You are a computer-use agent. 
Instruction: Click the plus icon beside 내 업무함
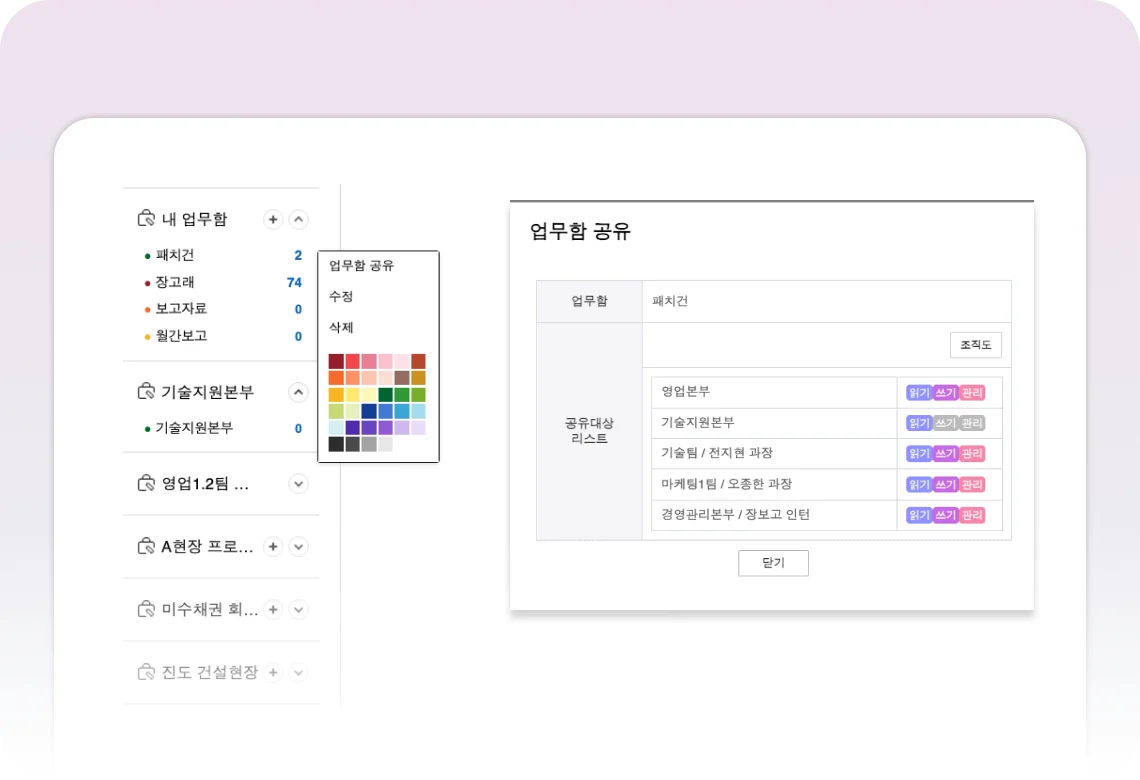click(272, 219)
